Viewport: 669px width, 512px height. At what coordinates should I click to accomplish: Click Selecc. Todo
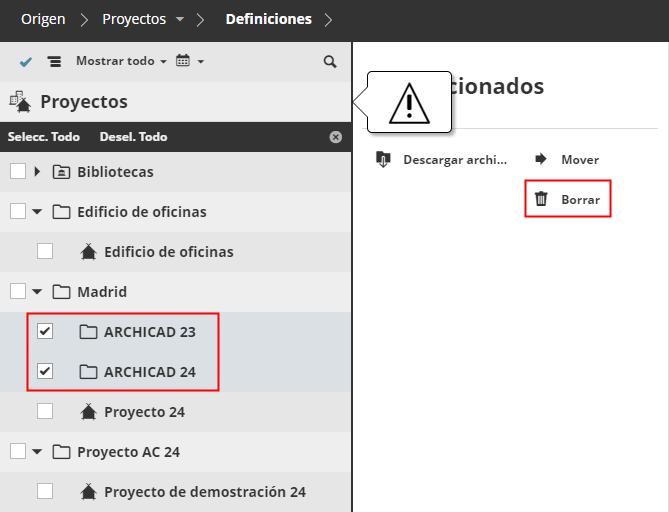44,137
